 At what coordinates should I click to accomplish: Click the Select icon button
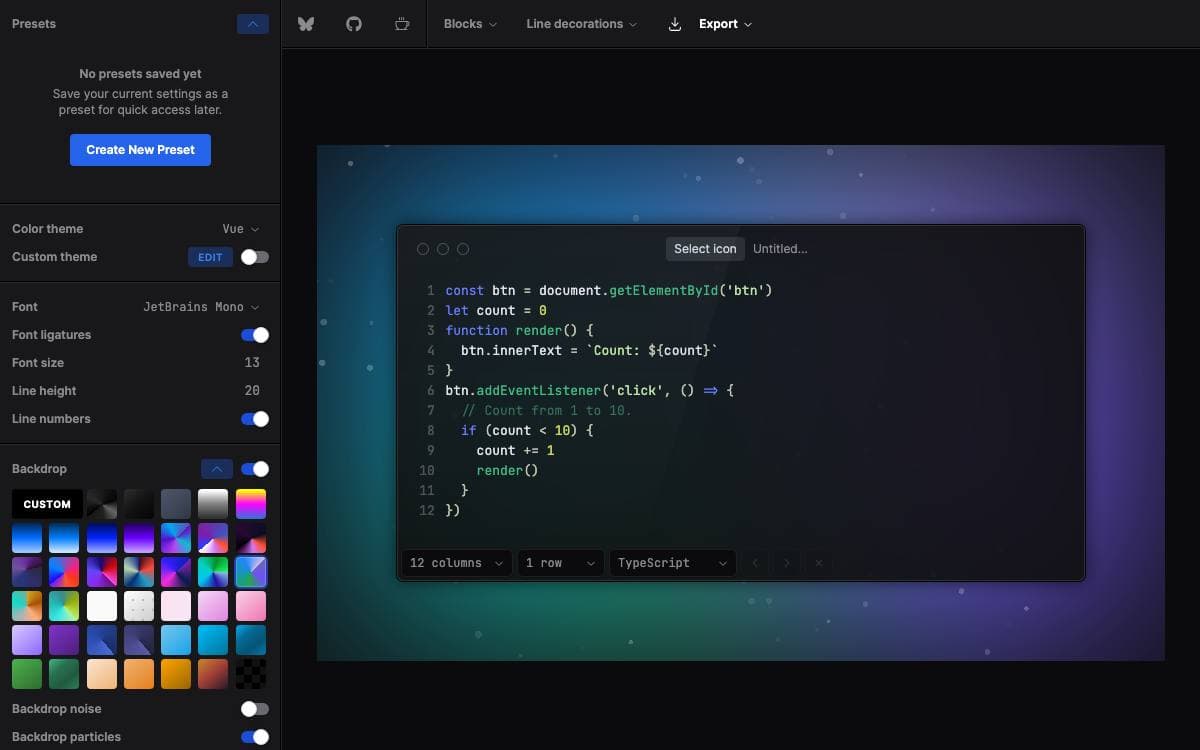point(705,249)
